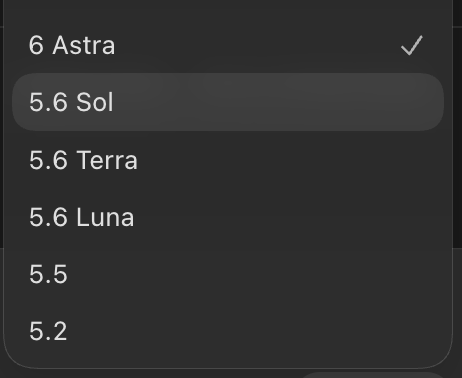Select the 6 Astra menu option
The image size is (462, 378).
pyautogui.click(x=228, y=45)
